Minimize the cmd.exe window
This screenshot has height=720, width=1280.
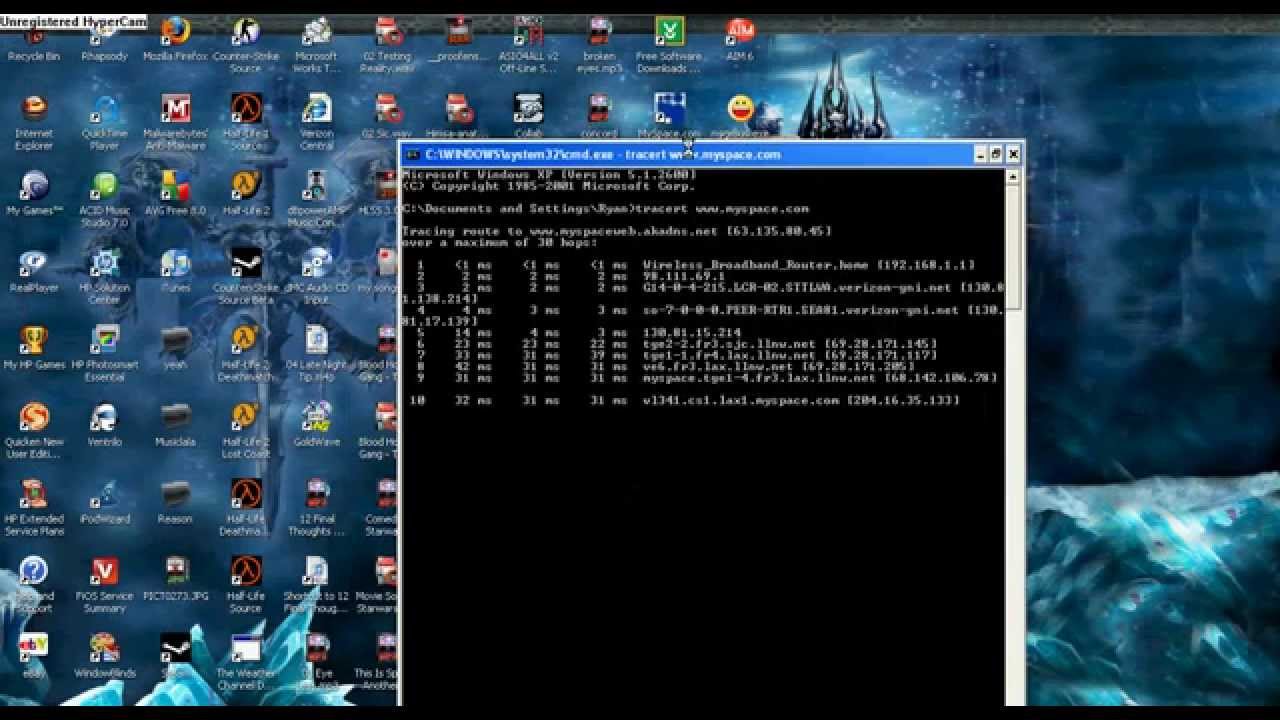(980, 154)
